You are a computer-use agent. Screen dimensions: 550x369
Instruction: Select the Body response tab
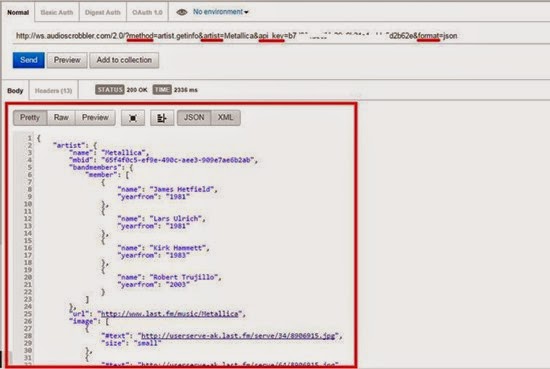coord(15,90)
